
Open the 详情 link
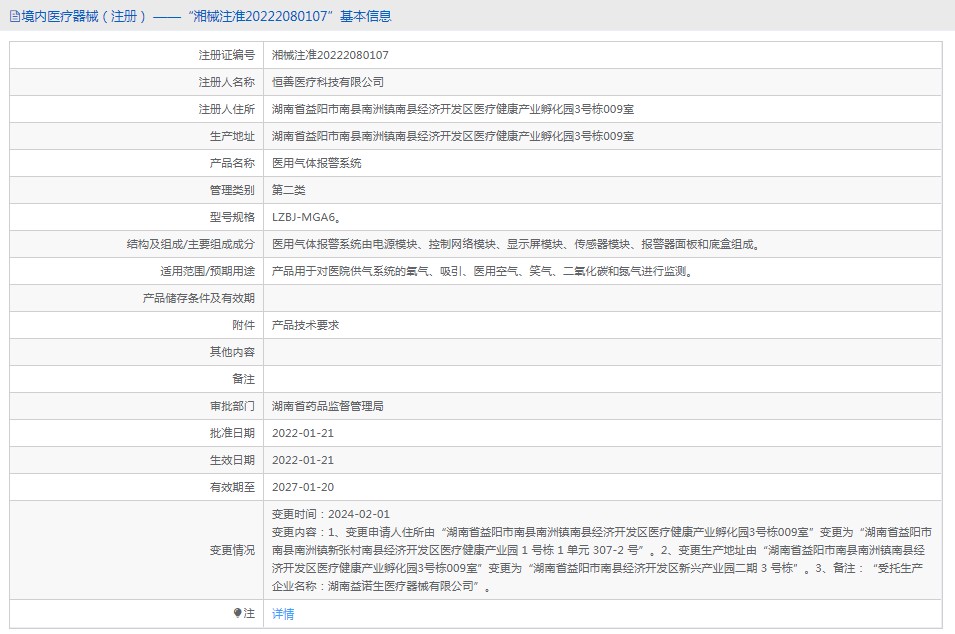[x=283, y=614]
